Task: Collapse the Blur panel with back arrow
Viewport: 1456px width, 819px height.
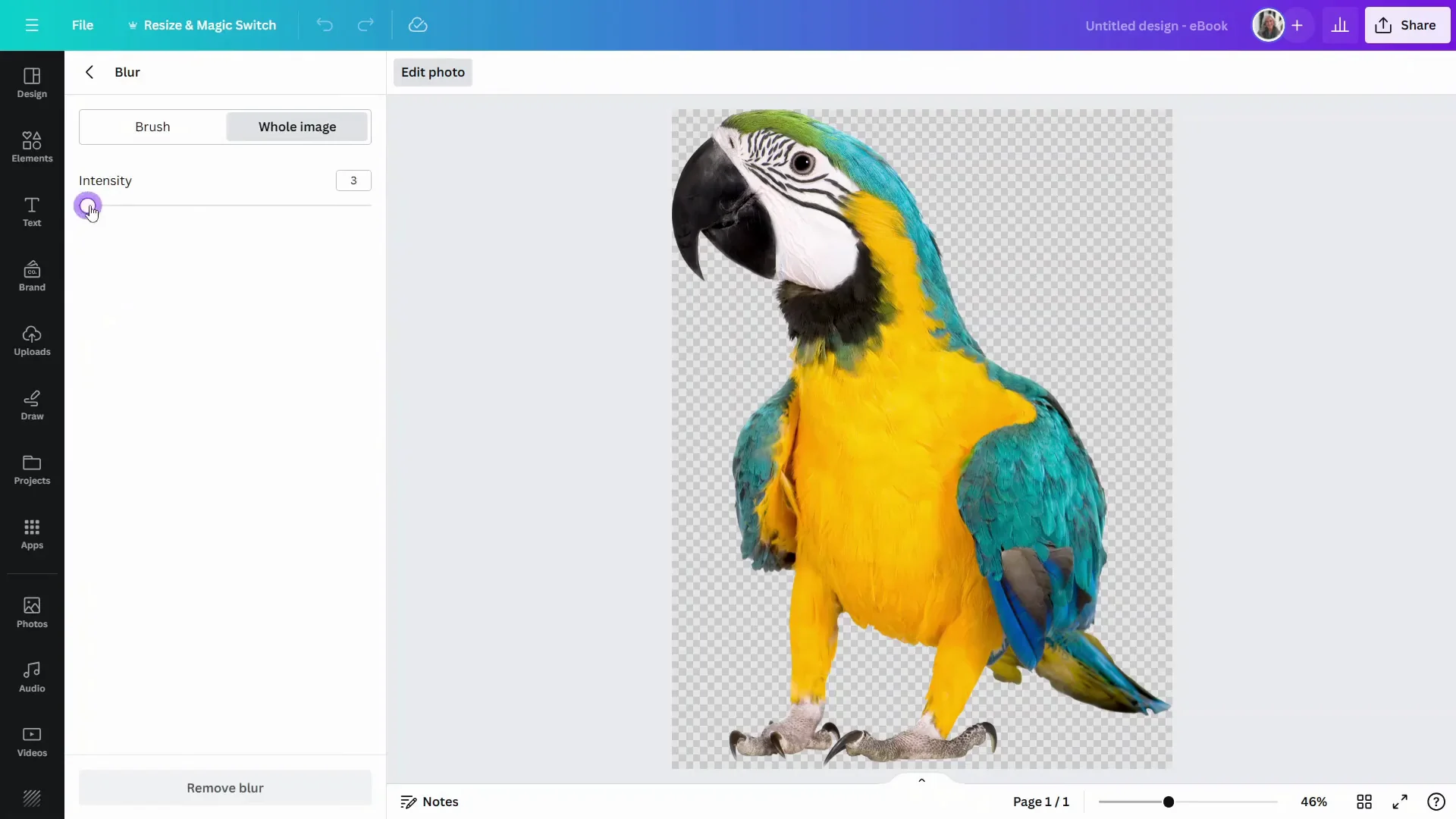Action: (x=89, y=72)
